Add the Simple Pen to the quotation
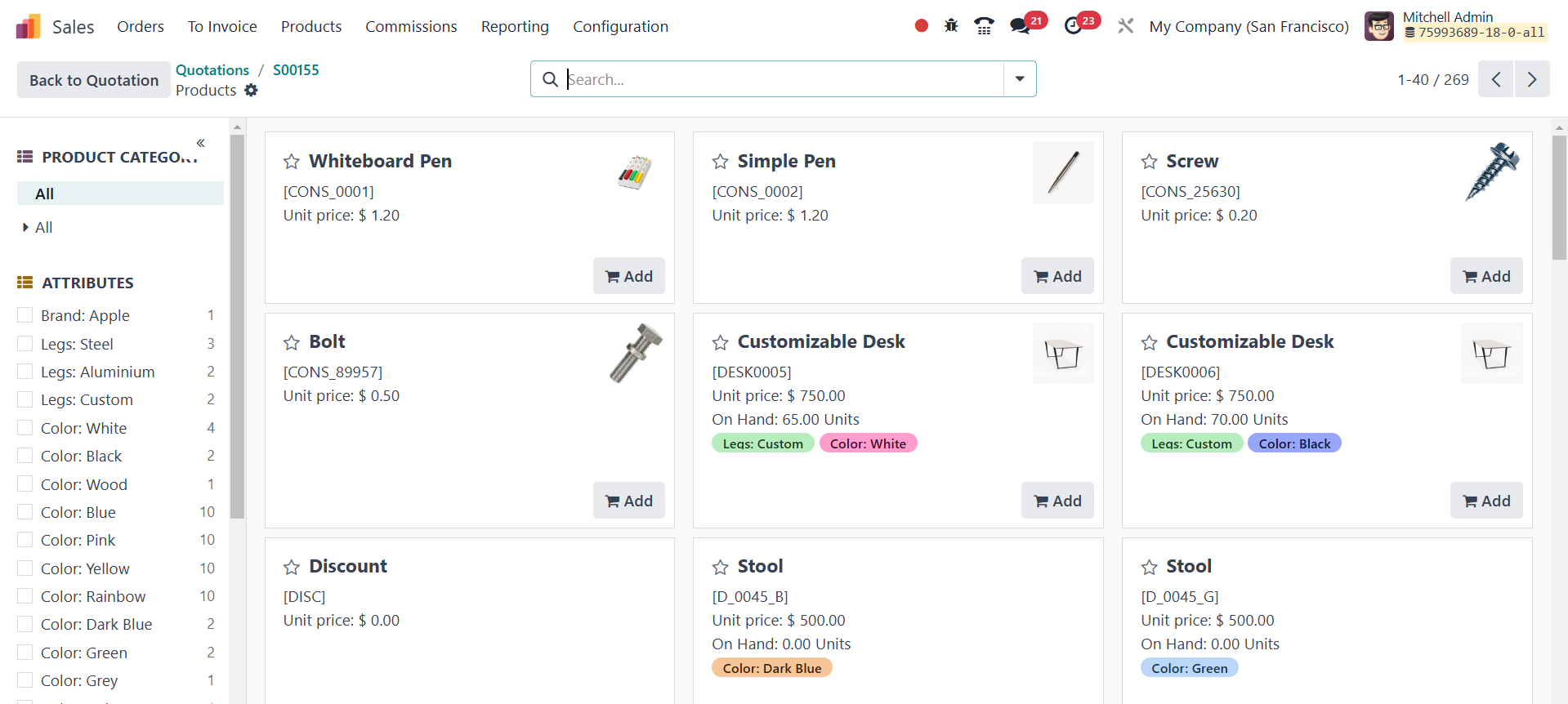 (1057, 276)
